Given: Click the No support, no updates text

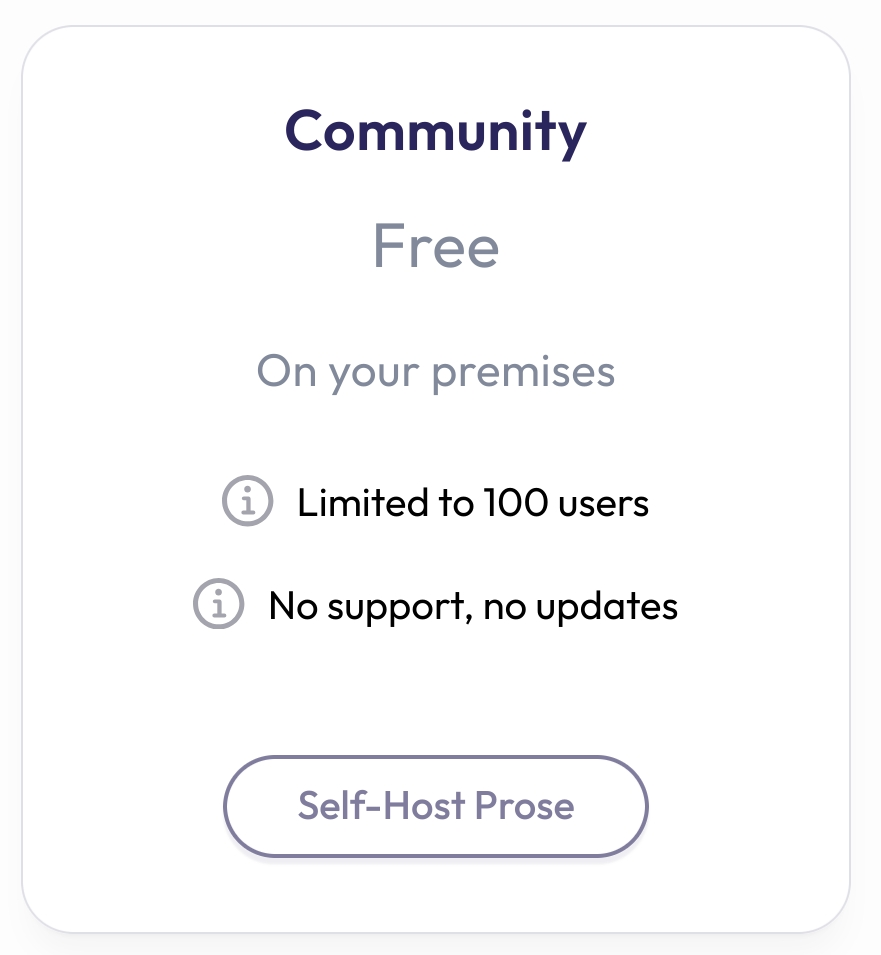Looking at the screenshot, I should tap(473, 605).
